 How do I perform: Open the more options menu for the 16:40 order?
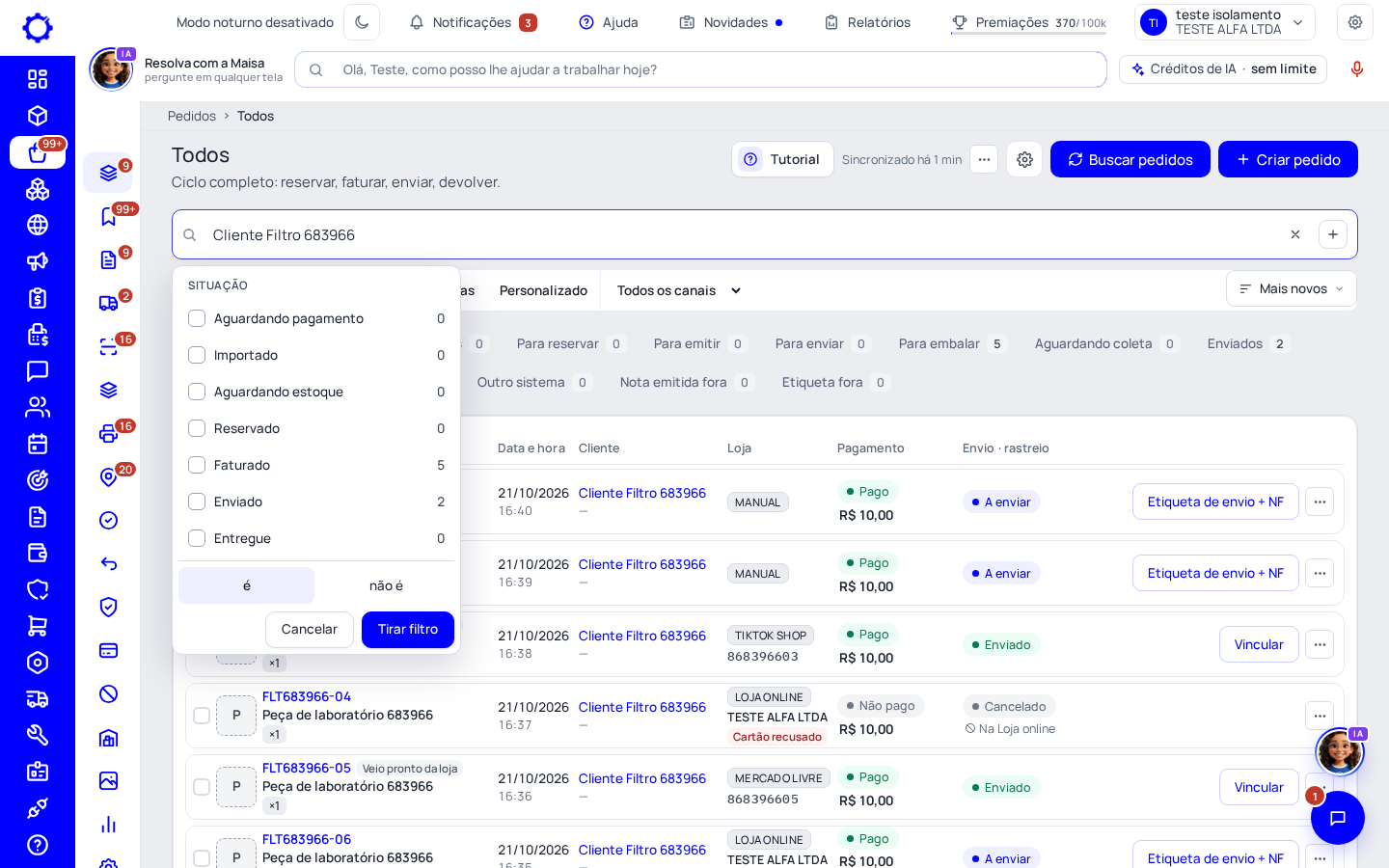pos(1320,502)
